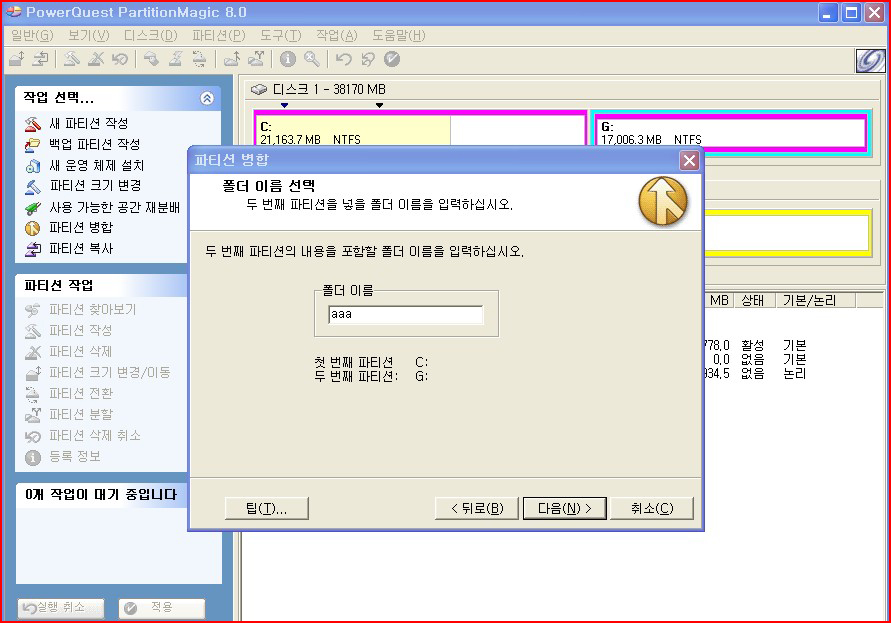Click the copy partition toolbar icon
Viewport: 891px width, 623px height.
pos(40,59)
